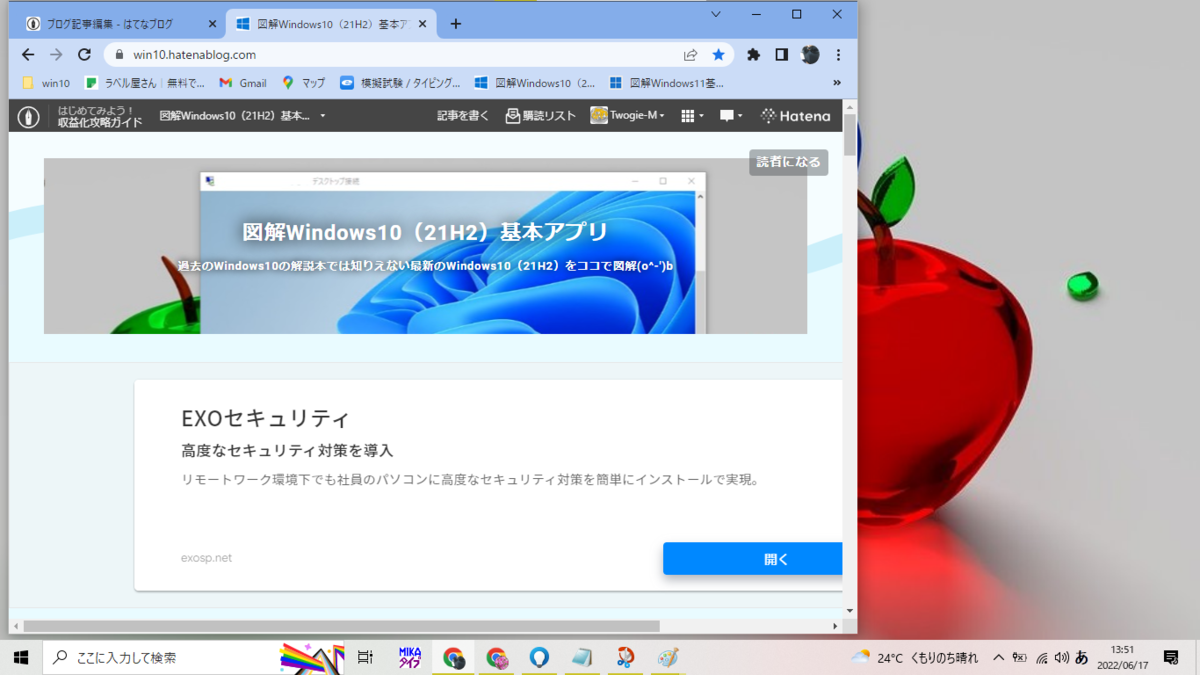Show hidden system tray icons
This screenshot has width=1200, height=675.
(998, 657)
